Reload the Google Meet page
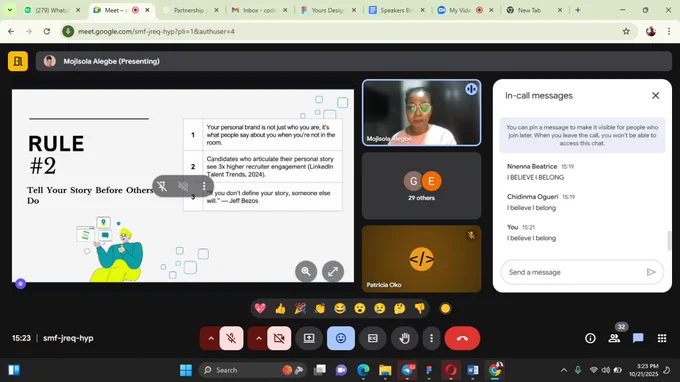Image resolution: width=680 pixels, height=382 pixels. 47,31
